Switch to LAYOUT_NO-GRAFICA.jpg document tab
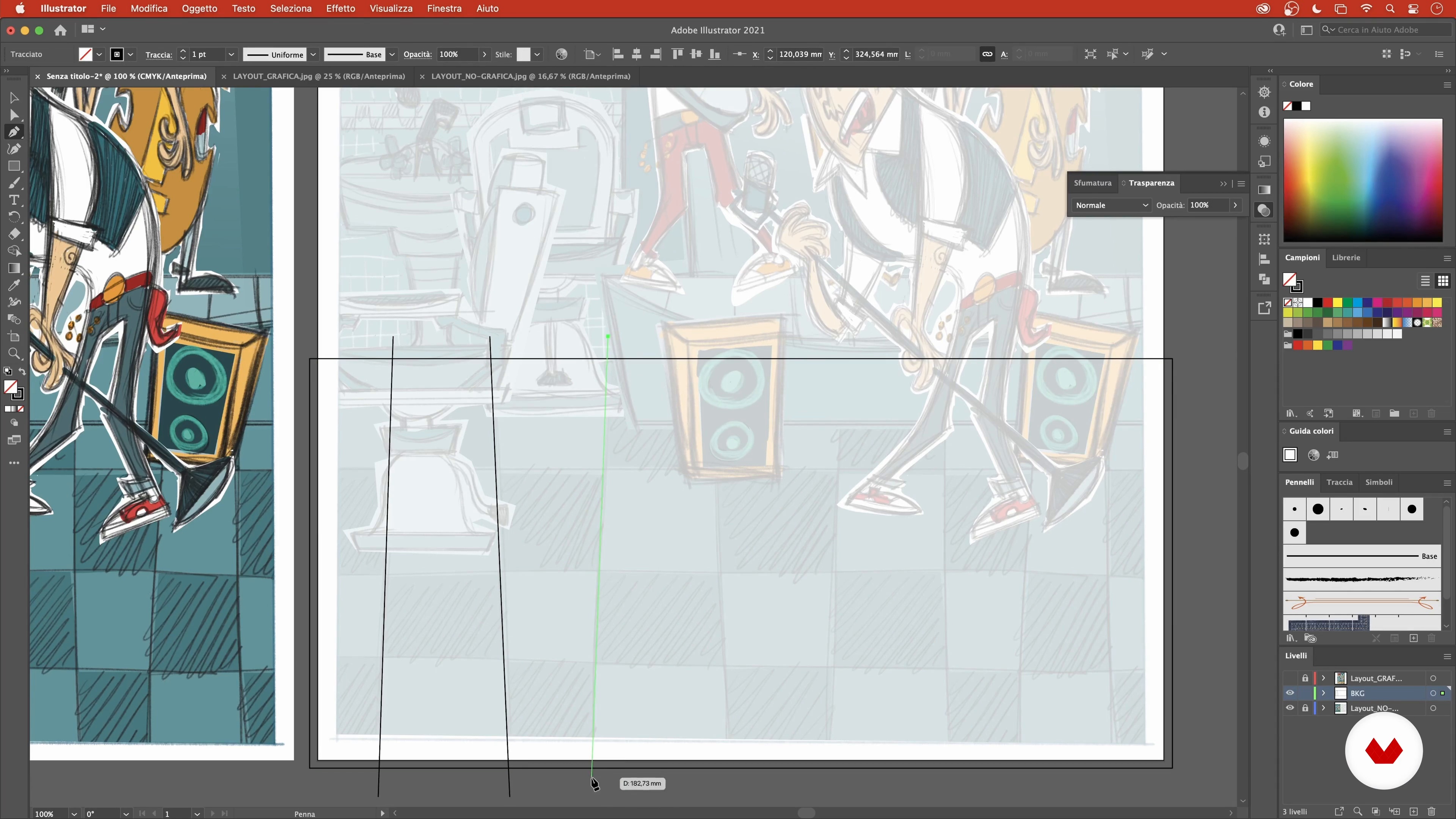The image size is (1456, 819). click(530, 76)
